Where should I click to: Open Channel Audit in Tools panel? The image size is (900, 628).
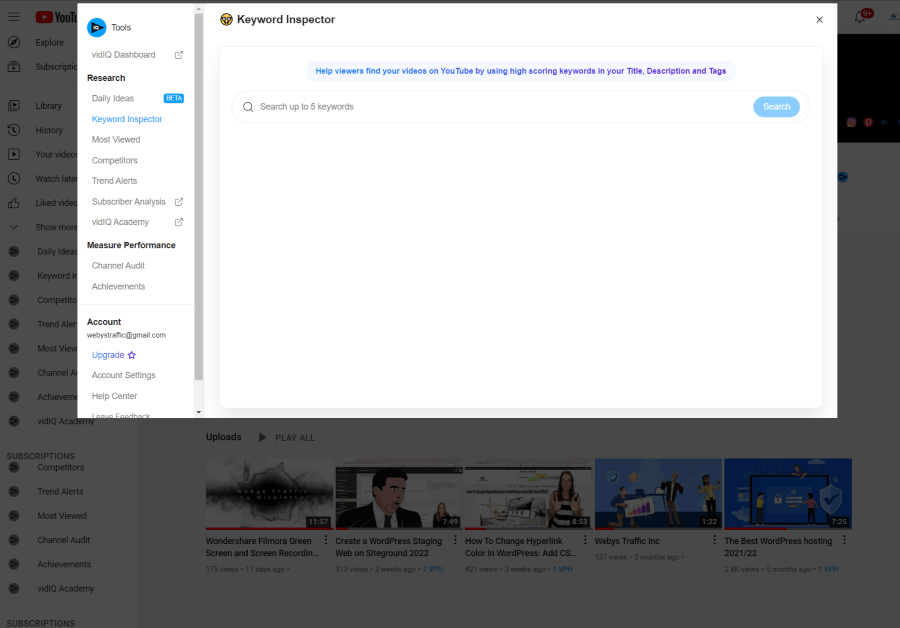pyautogui.click(x=118, y=266)
